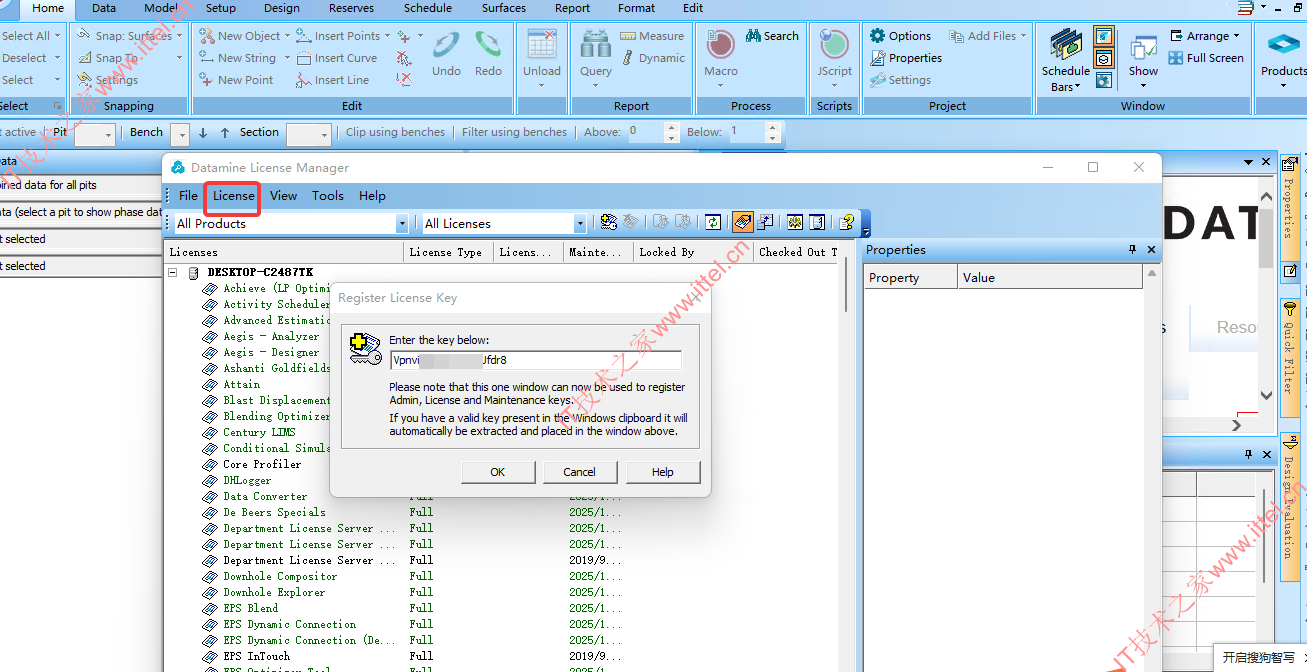Click OK in Register License Key dialog

pyautogui.click(x=497, y=472)
